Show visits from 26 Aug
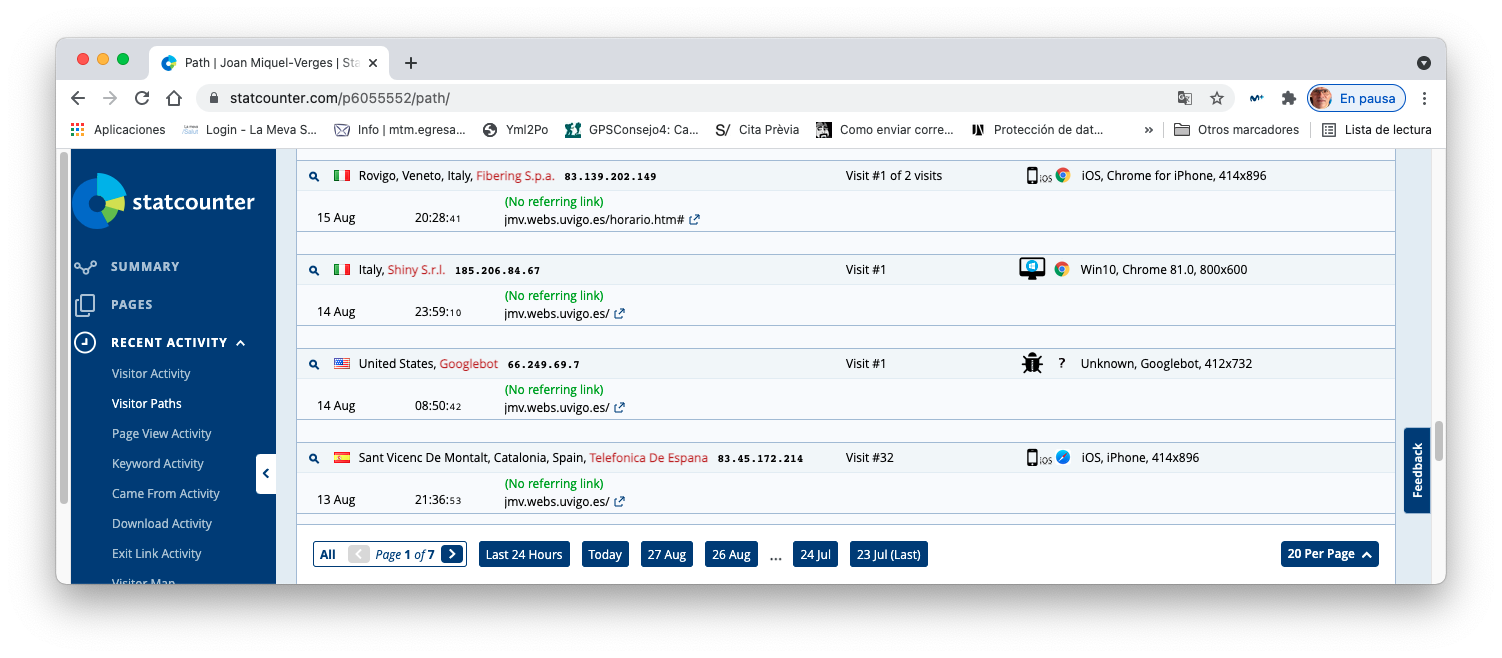This screenshot has width=1502, height=658. click(x=731, y=554)
